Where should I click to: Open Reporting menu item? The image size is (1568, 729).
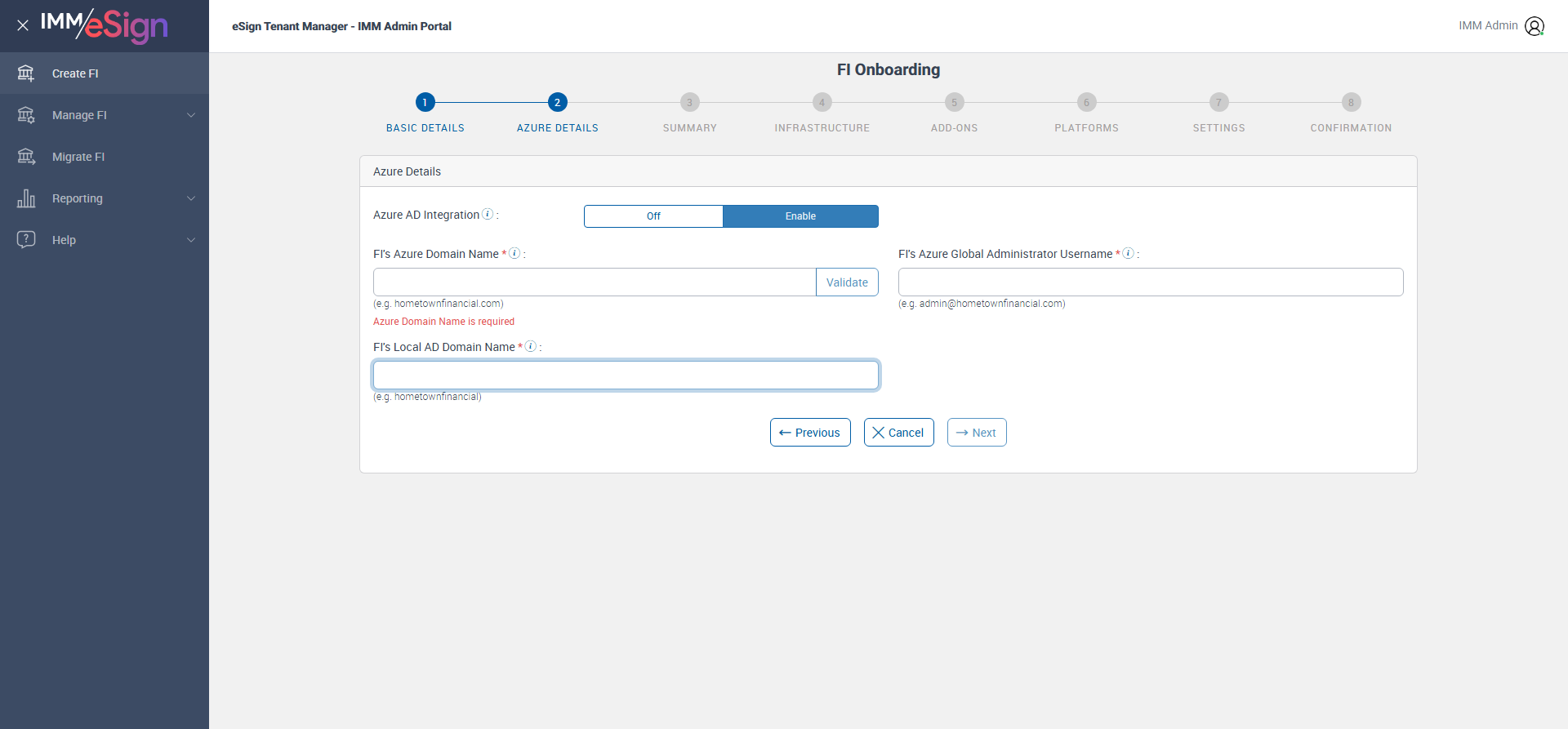pyautogui.click(x=105, y=198)
